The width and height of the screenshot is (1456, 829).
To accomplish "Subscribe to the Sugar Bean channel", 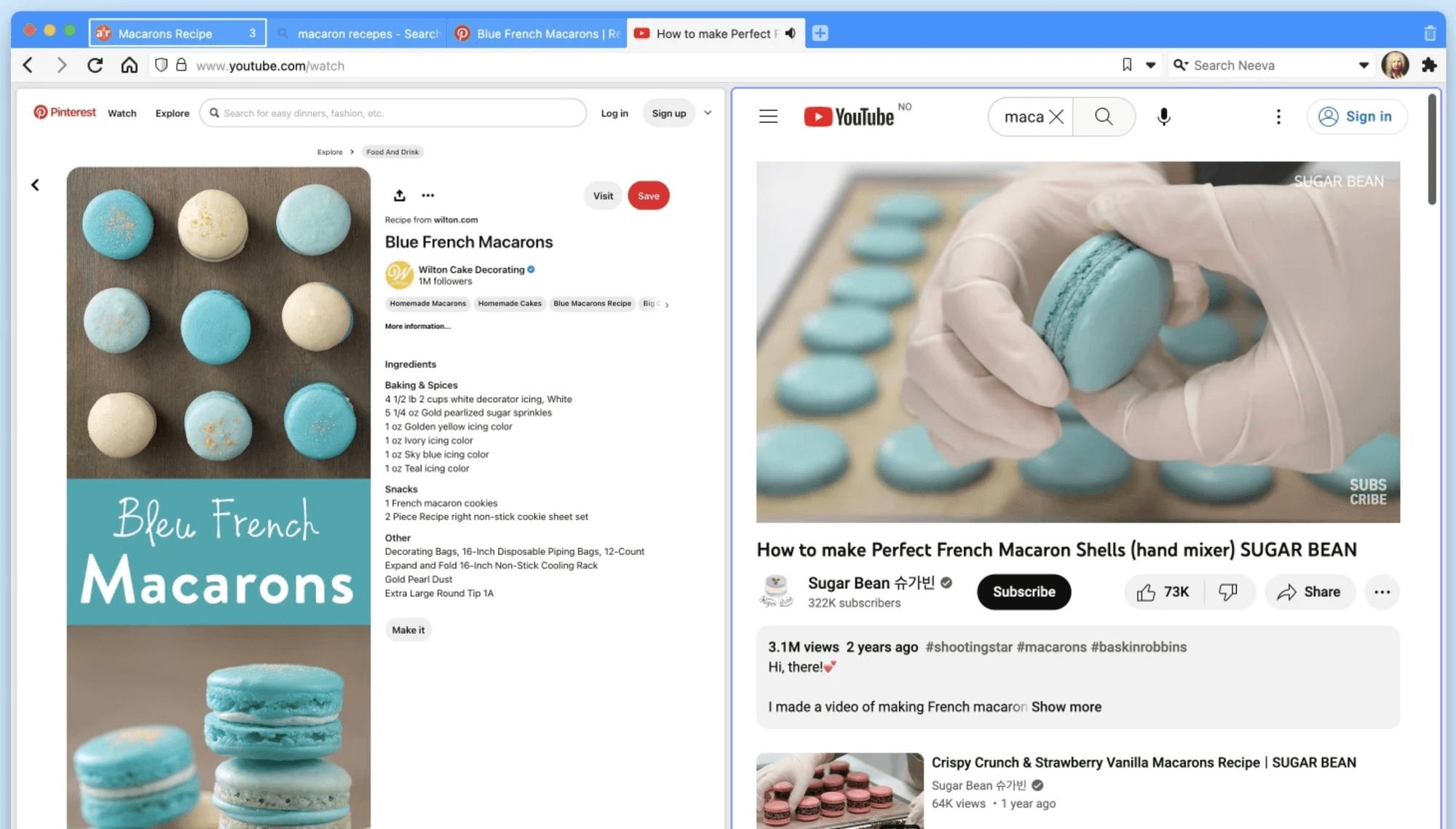I will coord(1023,592).
